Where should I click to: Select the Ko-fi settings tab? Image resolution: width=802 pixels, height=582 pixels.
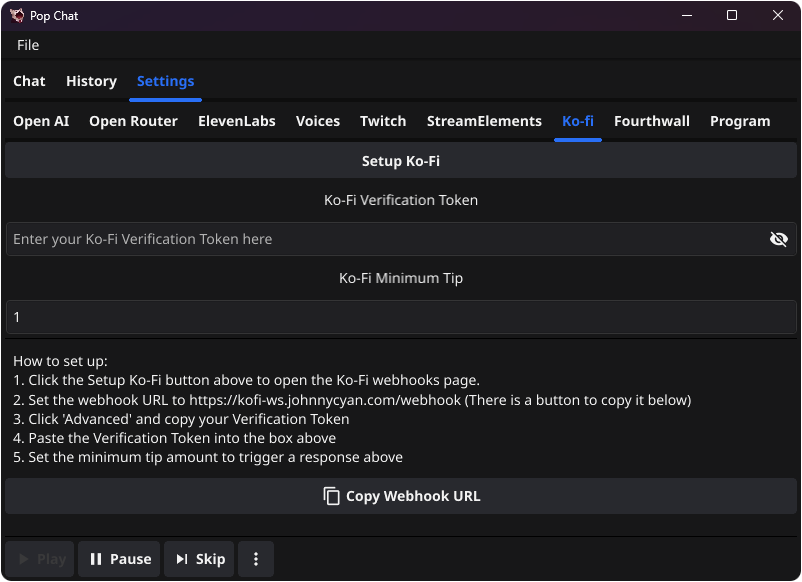(577, 121)
